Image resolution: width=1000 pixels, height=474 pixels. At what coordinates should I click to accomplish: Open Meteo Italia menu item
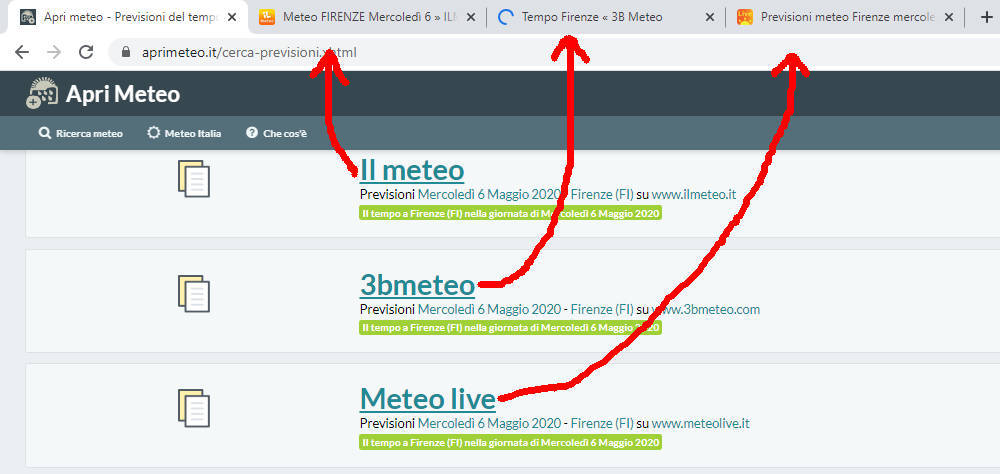click(184, 133)
